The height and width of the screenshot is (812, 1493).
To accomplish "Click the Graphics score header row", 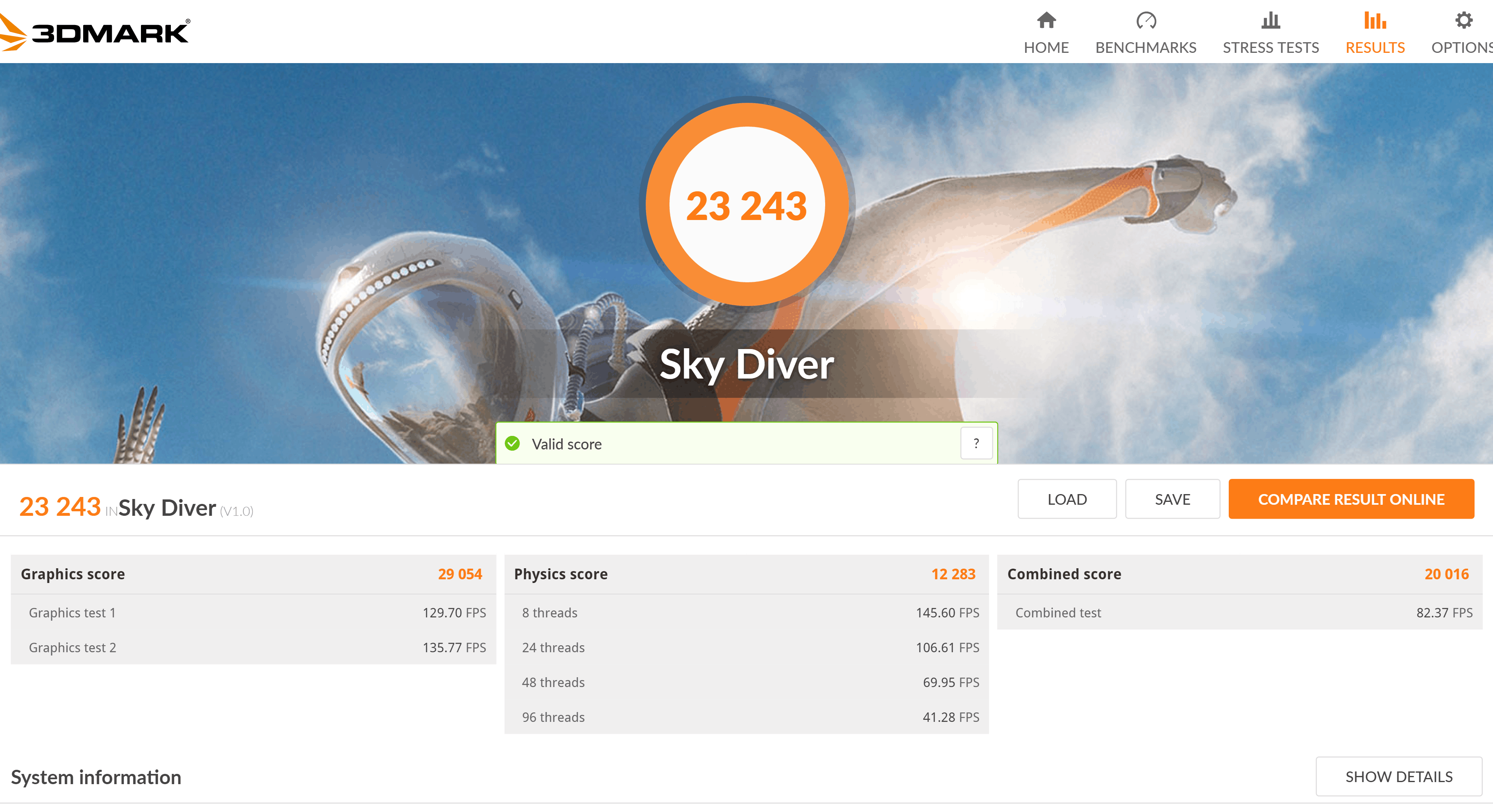I will click(x=253, y=574).
